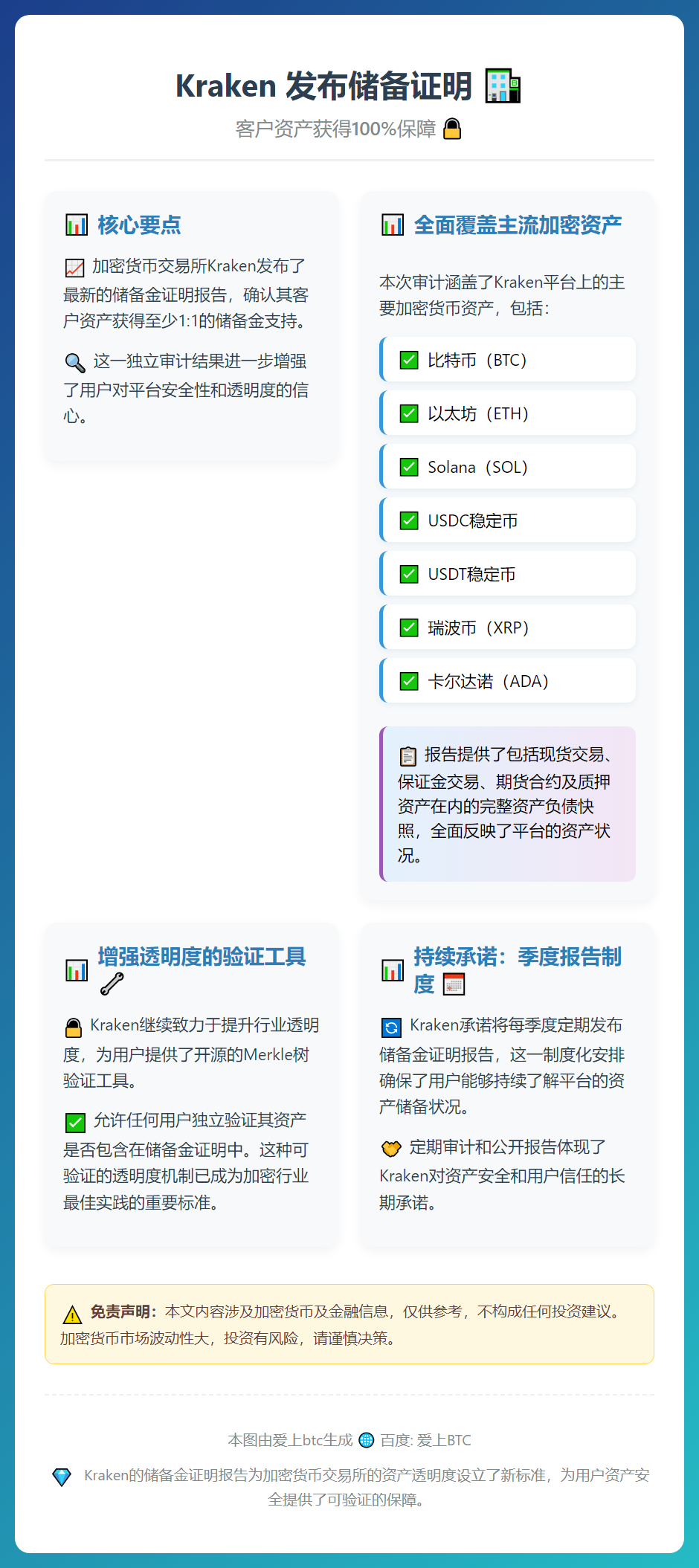Click the 瑞波币 (XRP) label

pyautogui.click(x=478, y=627)
